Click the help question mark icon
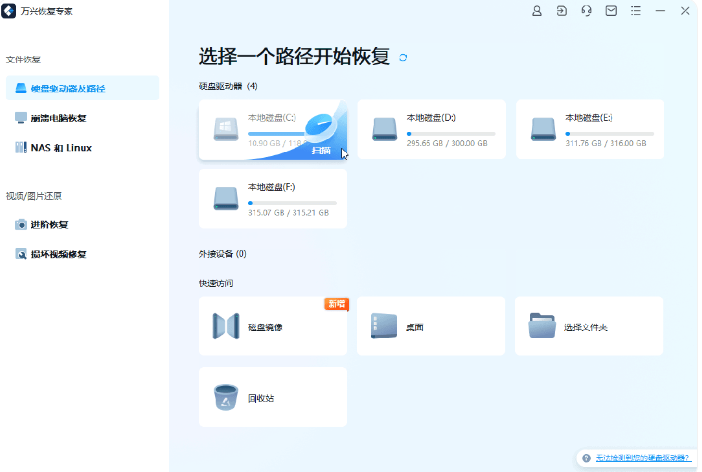Image resolution: width=702 pixels, height=472 pixels. [x=586, y=458]
